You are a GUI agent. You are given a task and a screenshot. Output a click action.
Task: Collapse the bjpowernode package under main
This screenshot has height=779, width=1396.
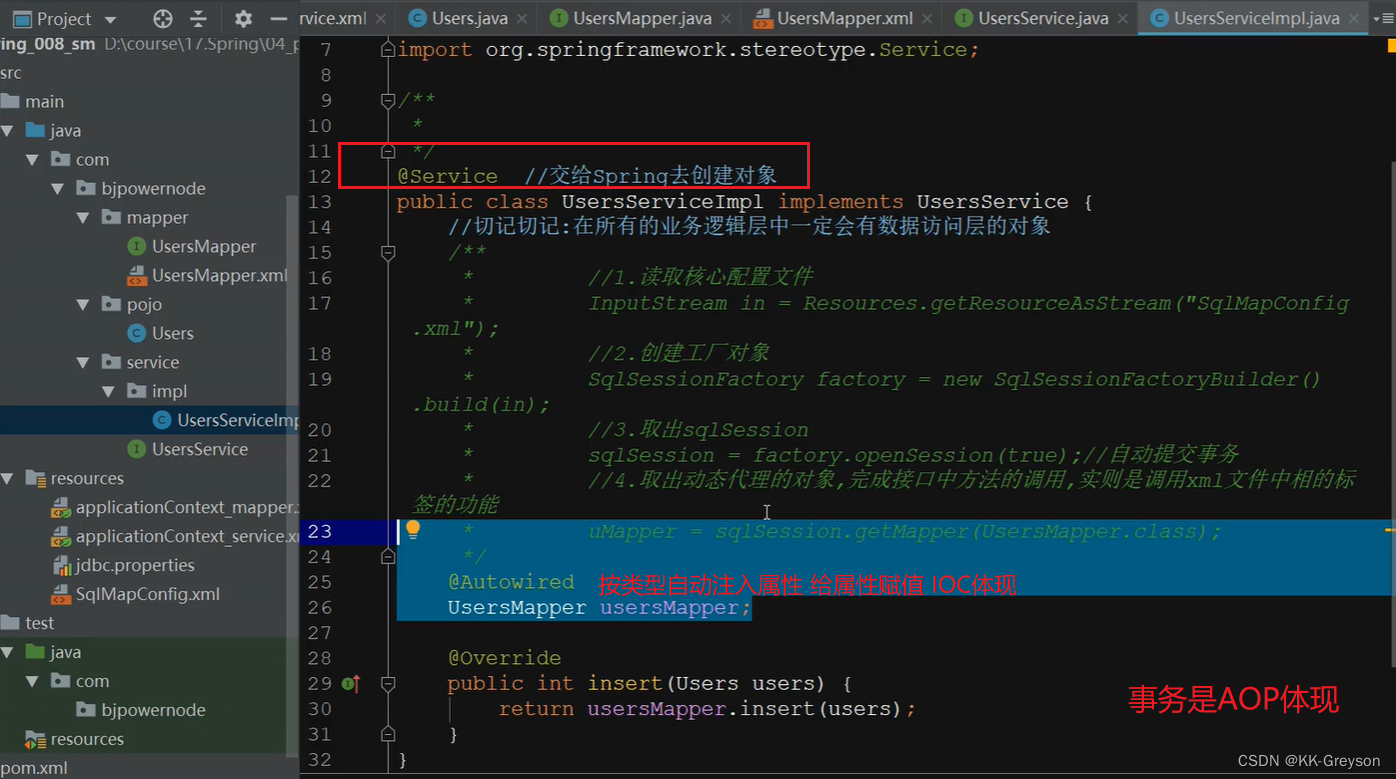click(x=58, y=189)
